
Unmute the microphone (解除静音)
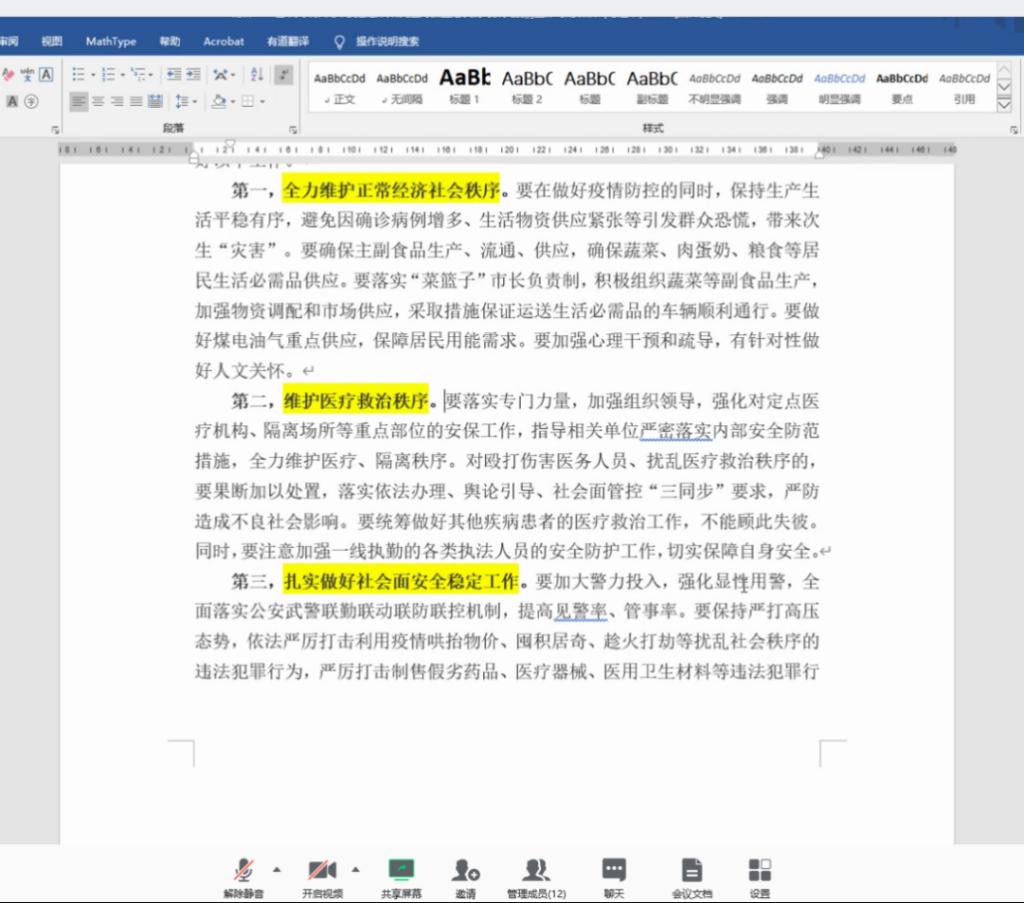[x=243, y=876]
